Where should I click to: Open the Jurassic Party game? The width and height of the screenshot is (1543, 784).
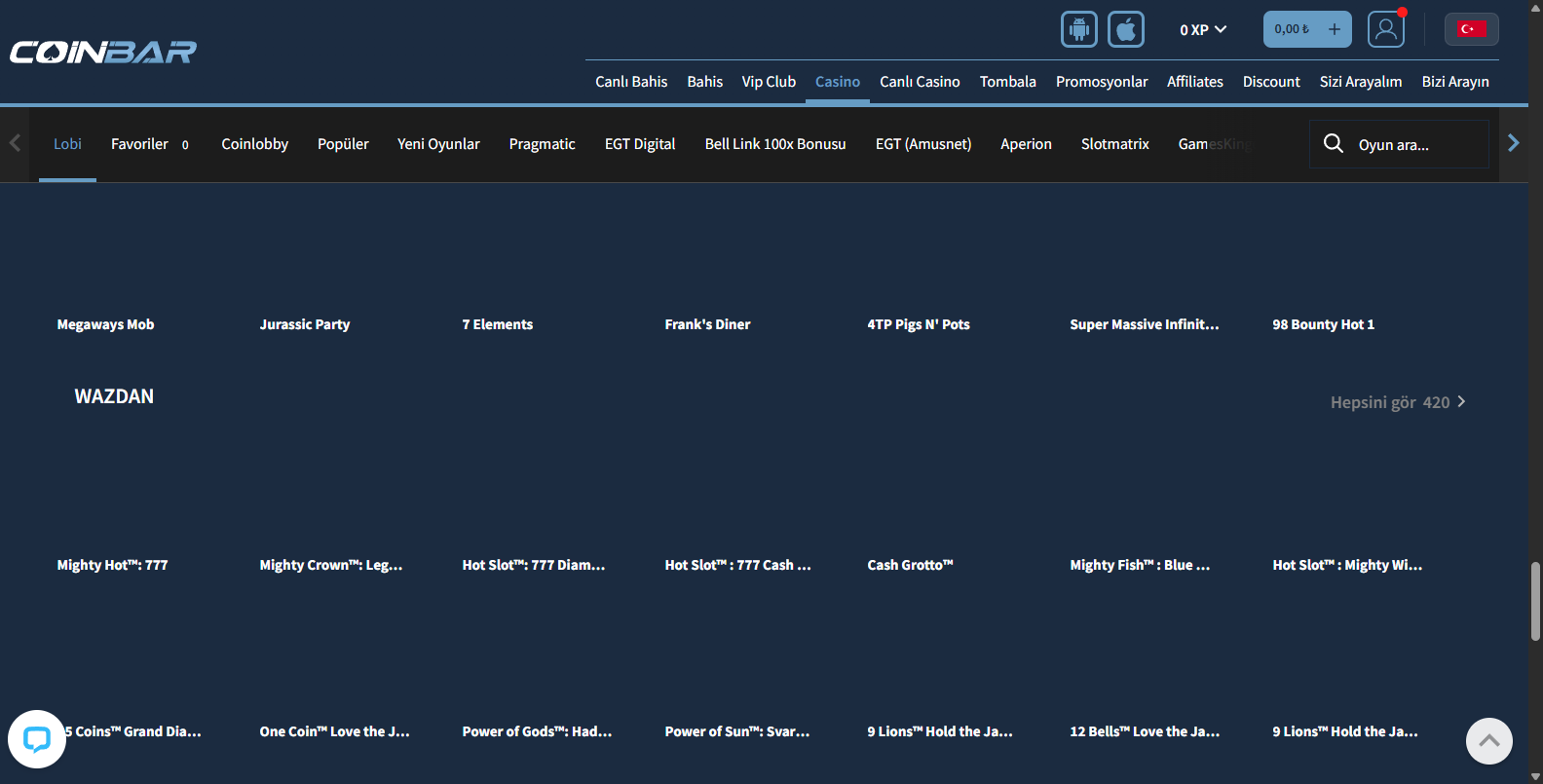pyautogui.click(x=305, y=324)
